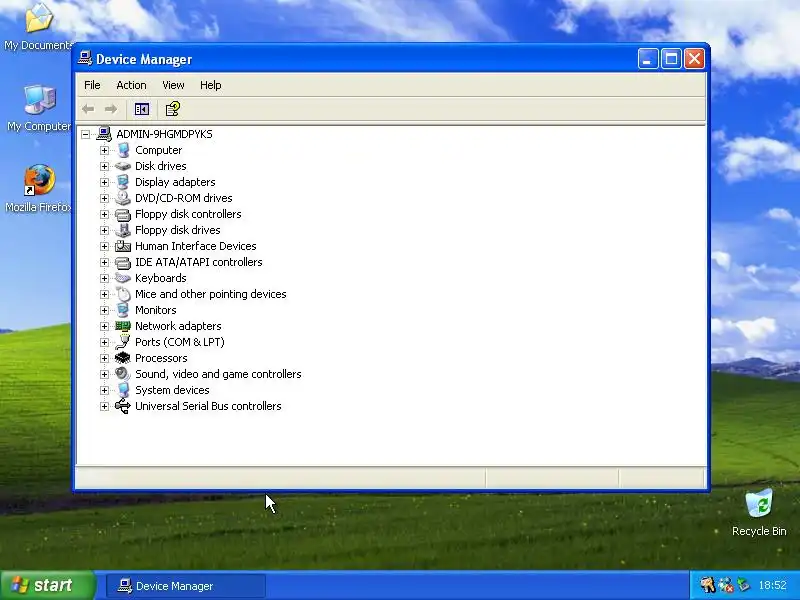Select the Floppy disk controllers icon
The image size is (800, 600).
[x=123, y=214]
